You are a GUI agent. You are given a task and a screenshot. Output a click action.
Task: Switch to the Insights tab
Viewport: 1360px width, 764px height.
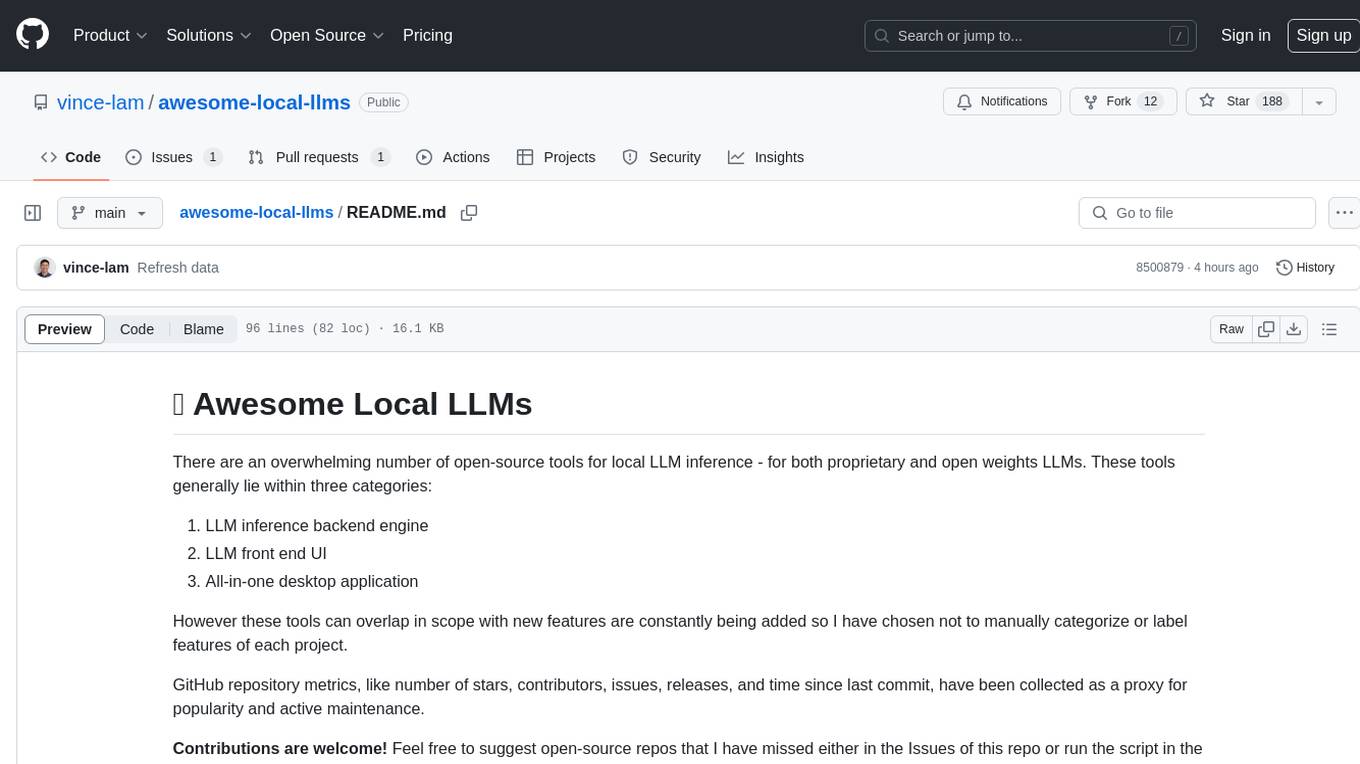pos(766,157)
